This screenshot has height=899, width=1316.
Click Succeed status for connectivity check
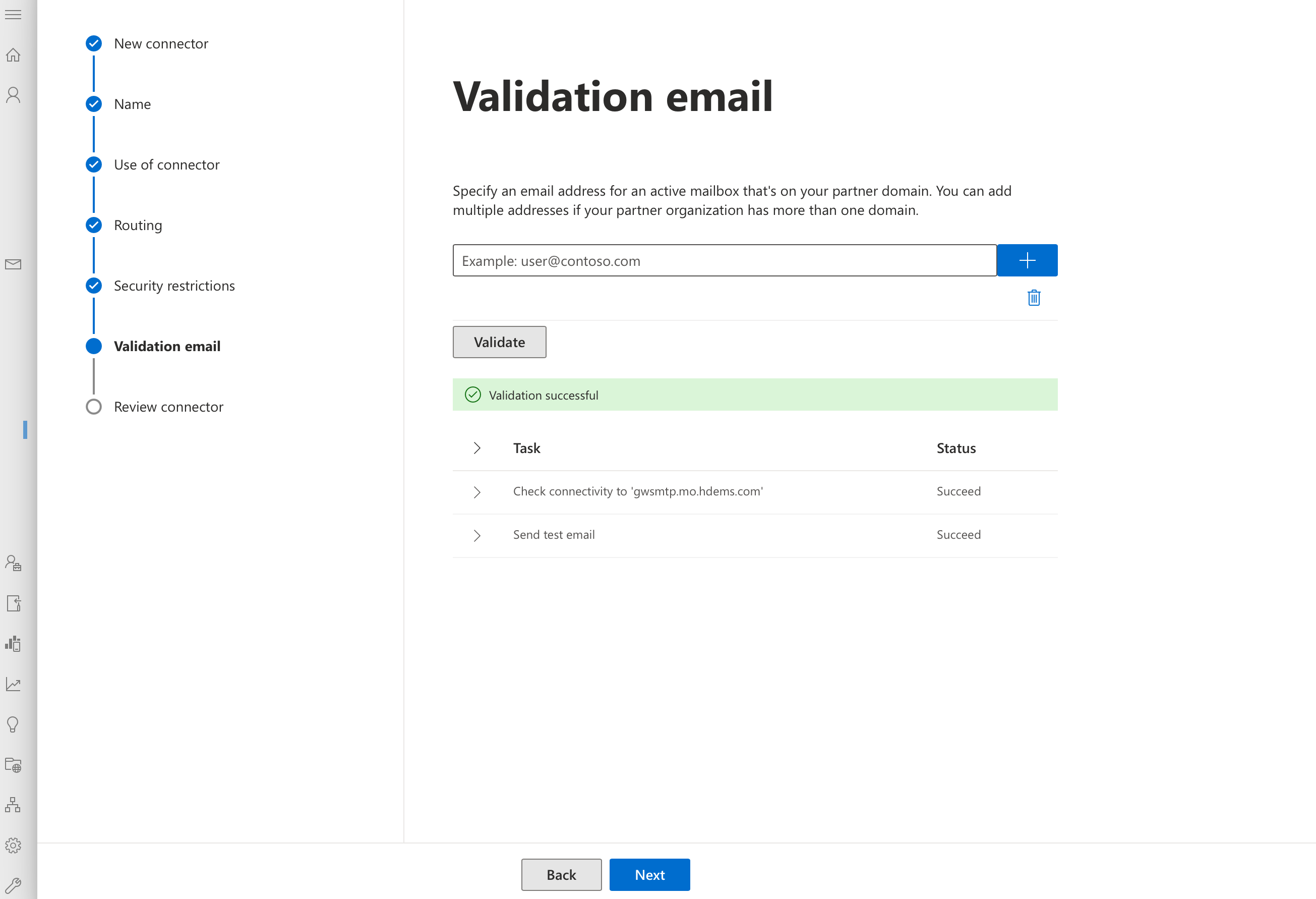point(958,491)
